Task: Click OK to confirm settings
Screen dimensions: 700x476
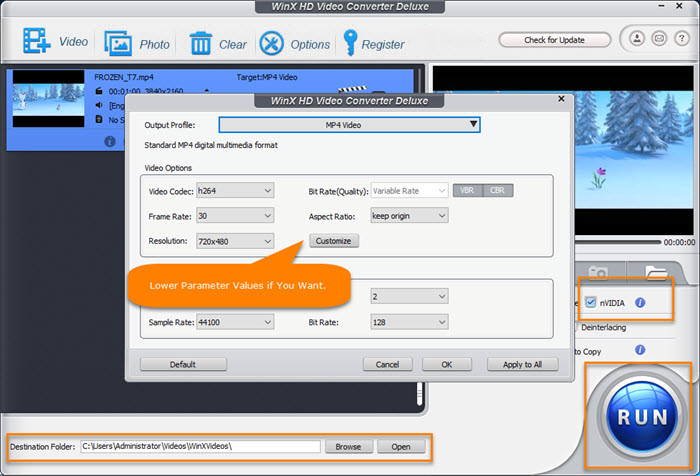Action: 447,364
